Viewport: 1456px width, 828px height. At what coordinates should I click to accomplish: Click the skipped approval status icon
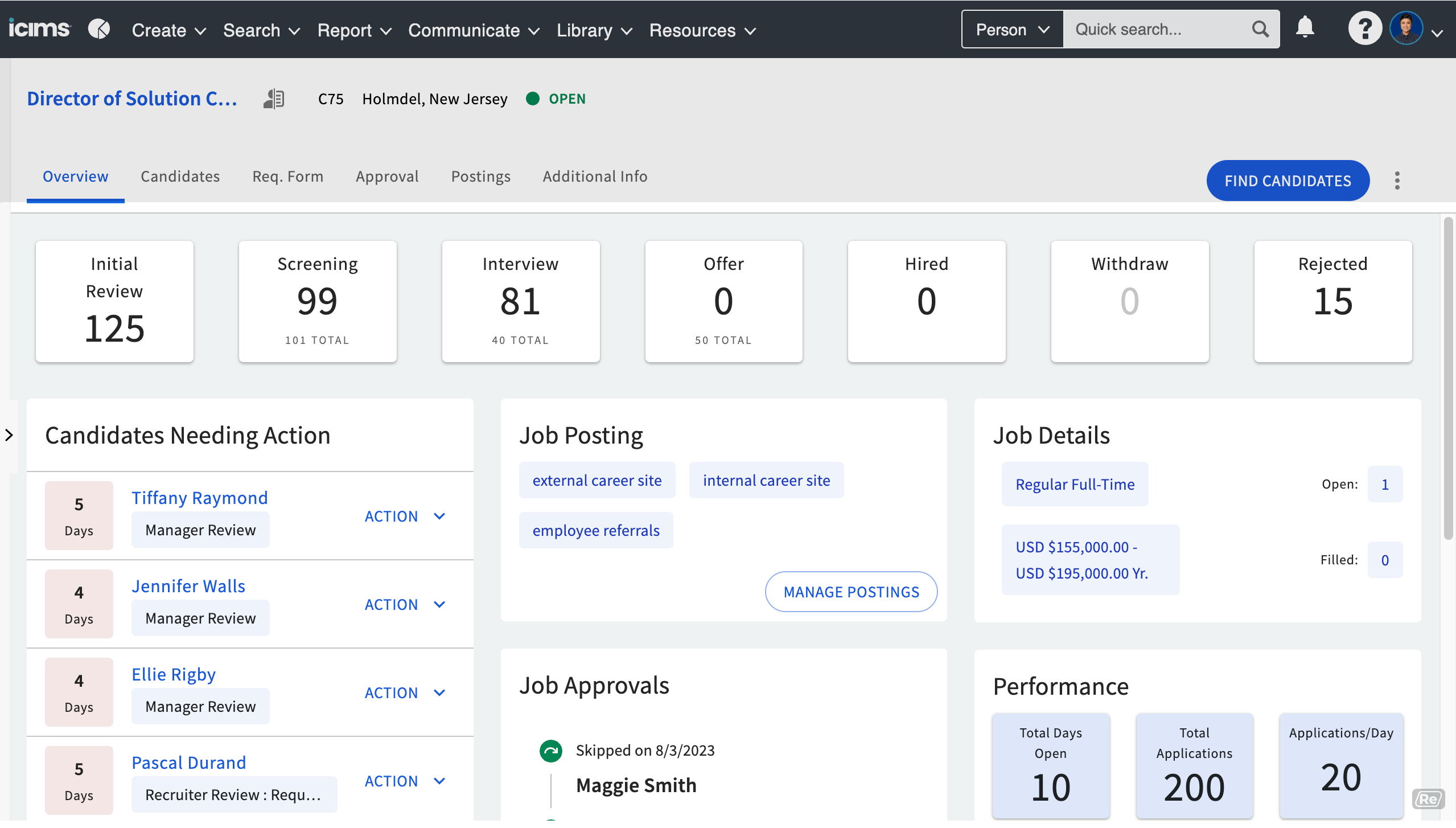[x=550, y=751]
